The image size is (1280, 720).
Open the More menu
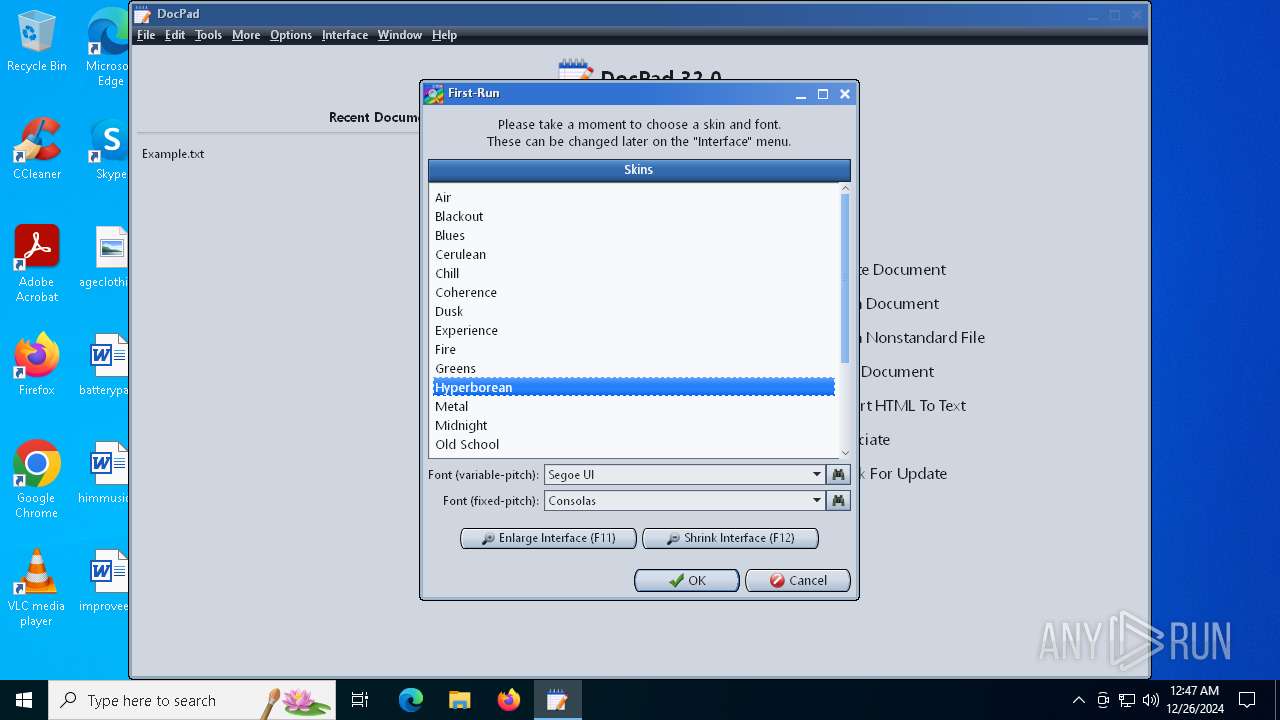click(x=246, y=35)
